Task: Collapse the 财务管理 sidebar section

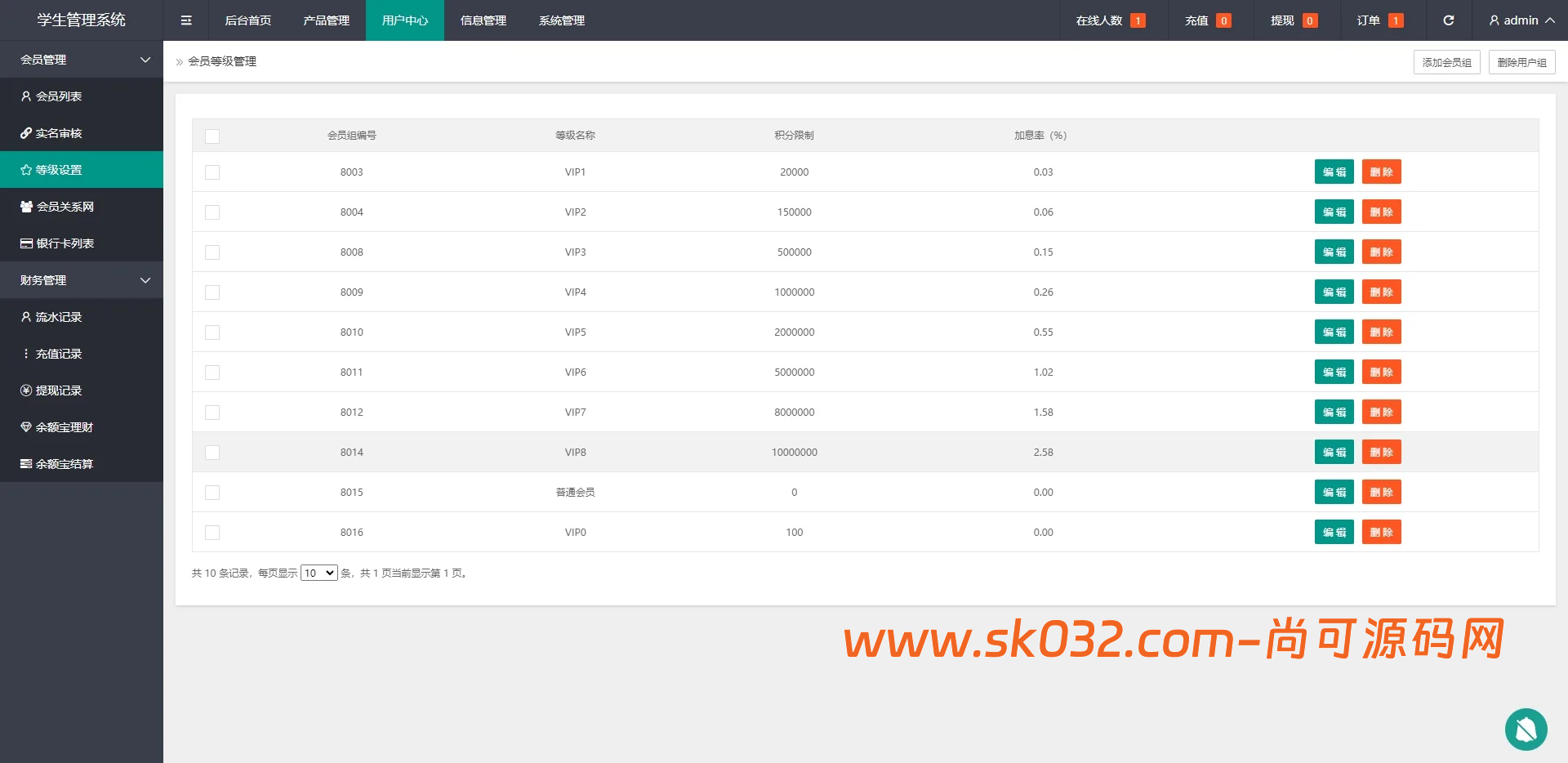Action: click(82, 280)
